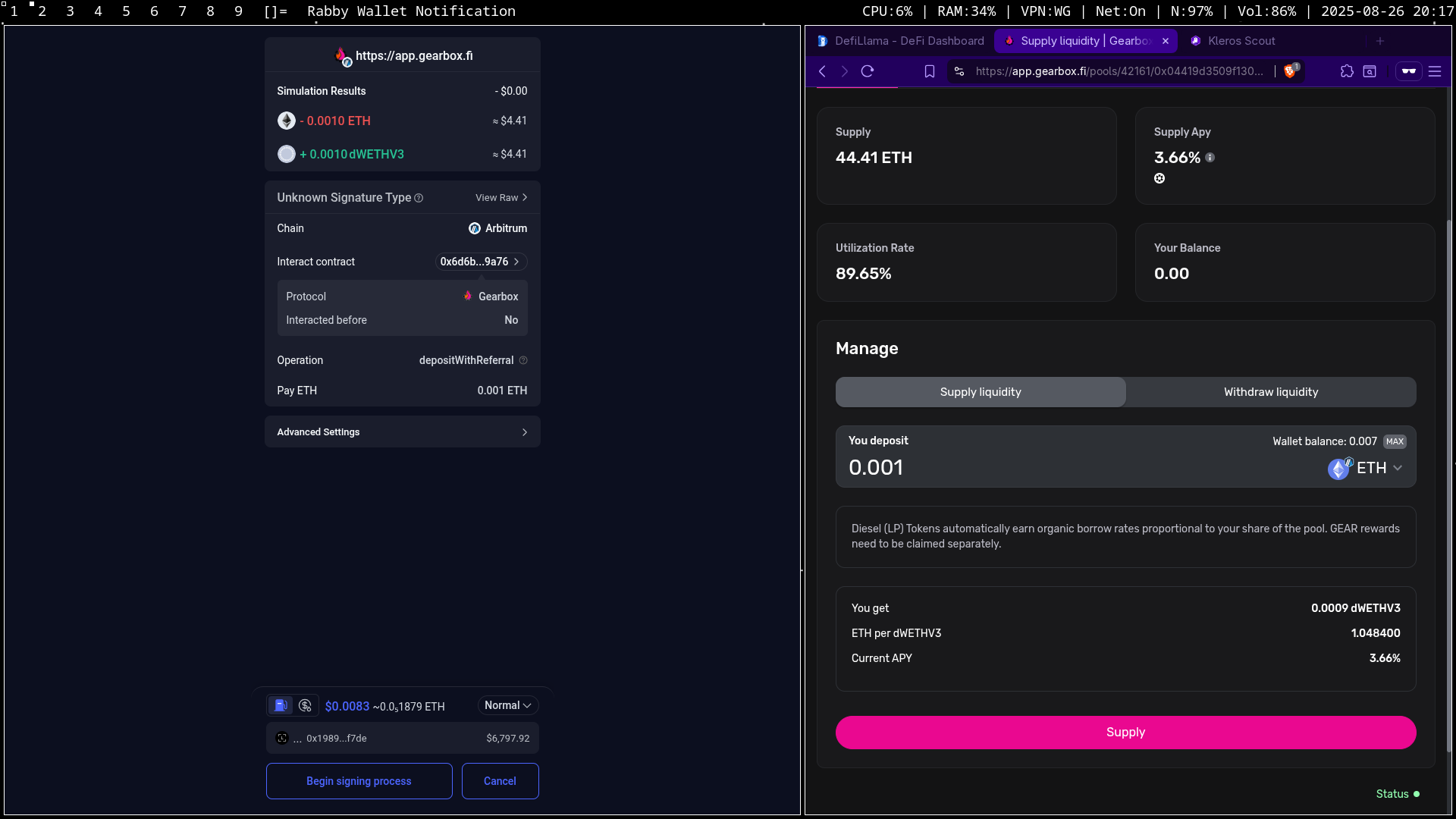Click the Pay ETH value 0.001 ETH
Image resolution: width=1456 pixels, height=819 pixels.
pyautogui.click(x=502, y=391)
